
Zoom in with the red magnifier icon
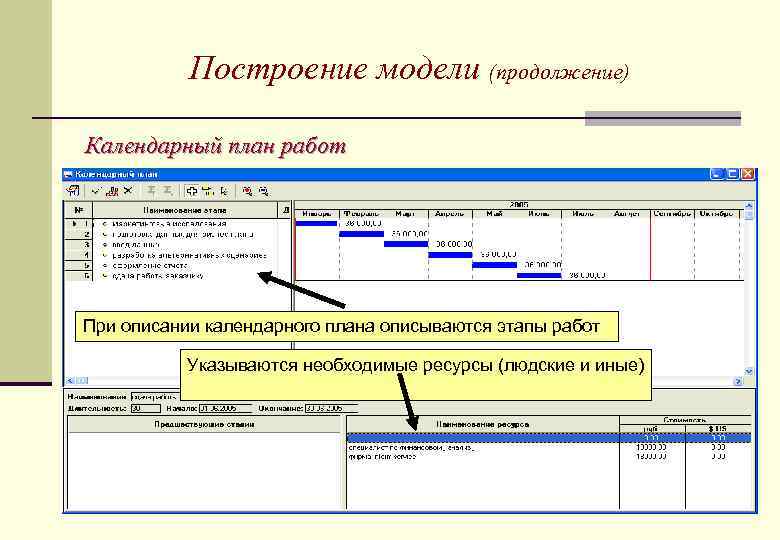tap(247, 191)
